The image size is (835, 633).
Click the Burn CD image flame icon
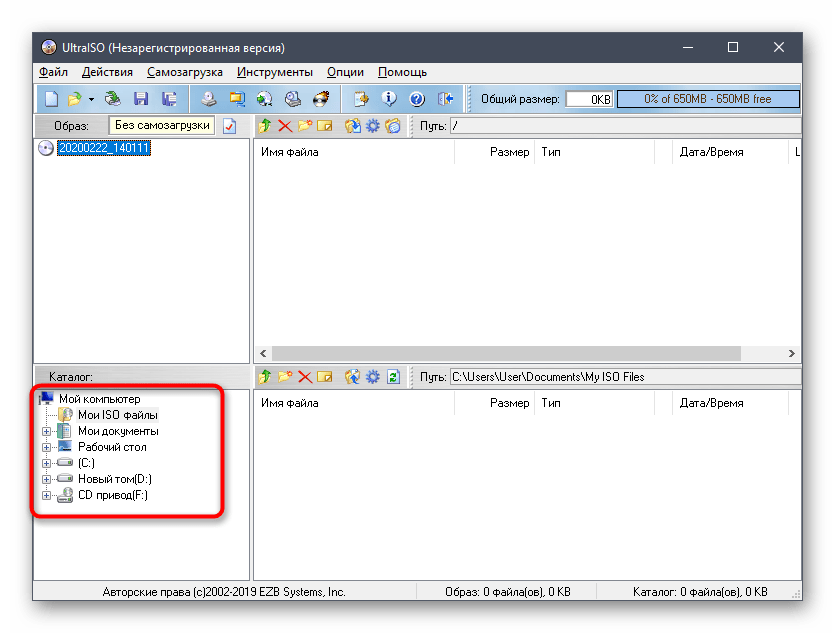point(321,99)
